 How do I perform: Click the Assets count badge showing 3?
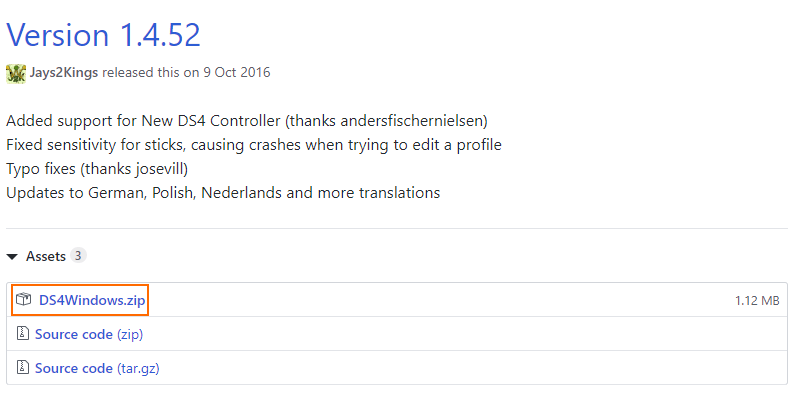[x=78, y=255]
